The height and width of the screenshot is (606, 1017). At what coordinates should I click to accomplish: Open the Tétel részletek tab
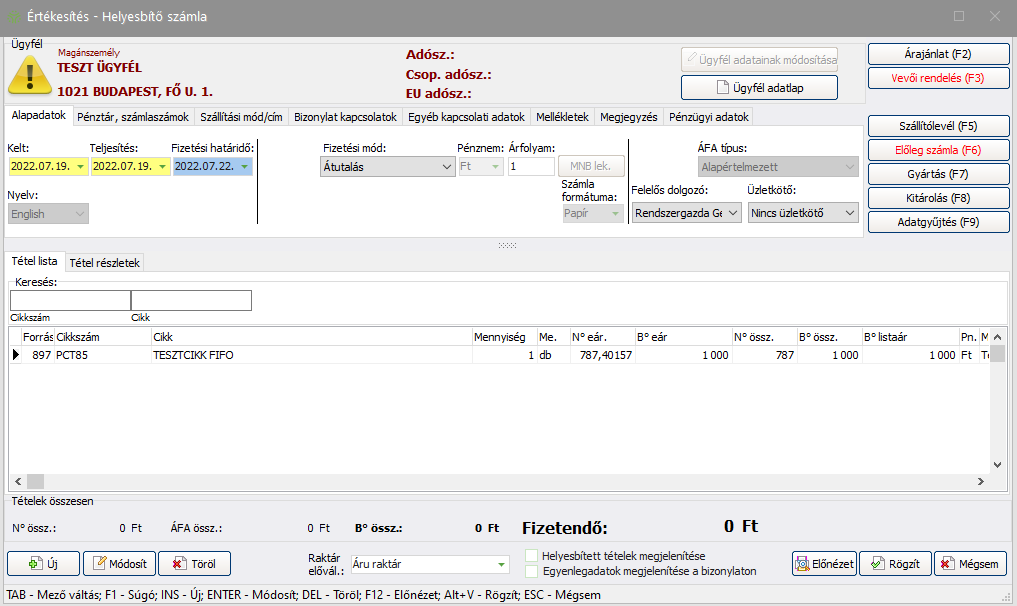click(x=106, y=262)
